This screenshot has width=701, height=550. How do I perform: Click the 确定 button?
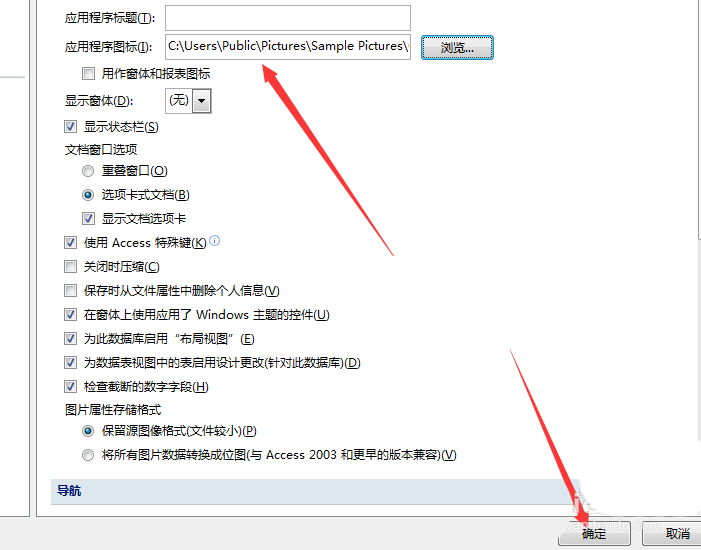594,533
